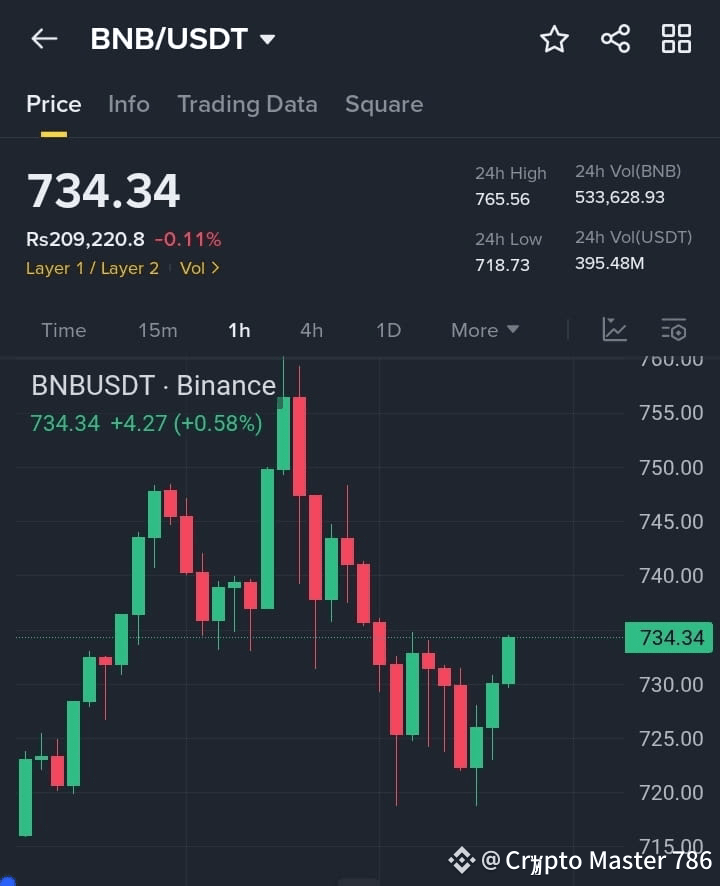720x886 pixels.
Task: Expand the More timeframes dropdown
Action: coord(484,330)
